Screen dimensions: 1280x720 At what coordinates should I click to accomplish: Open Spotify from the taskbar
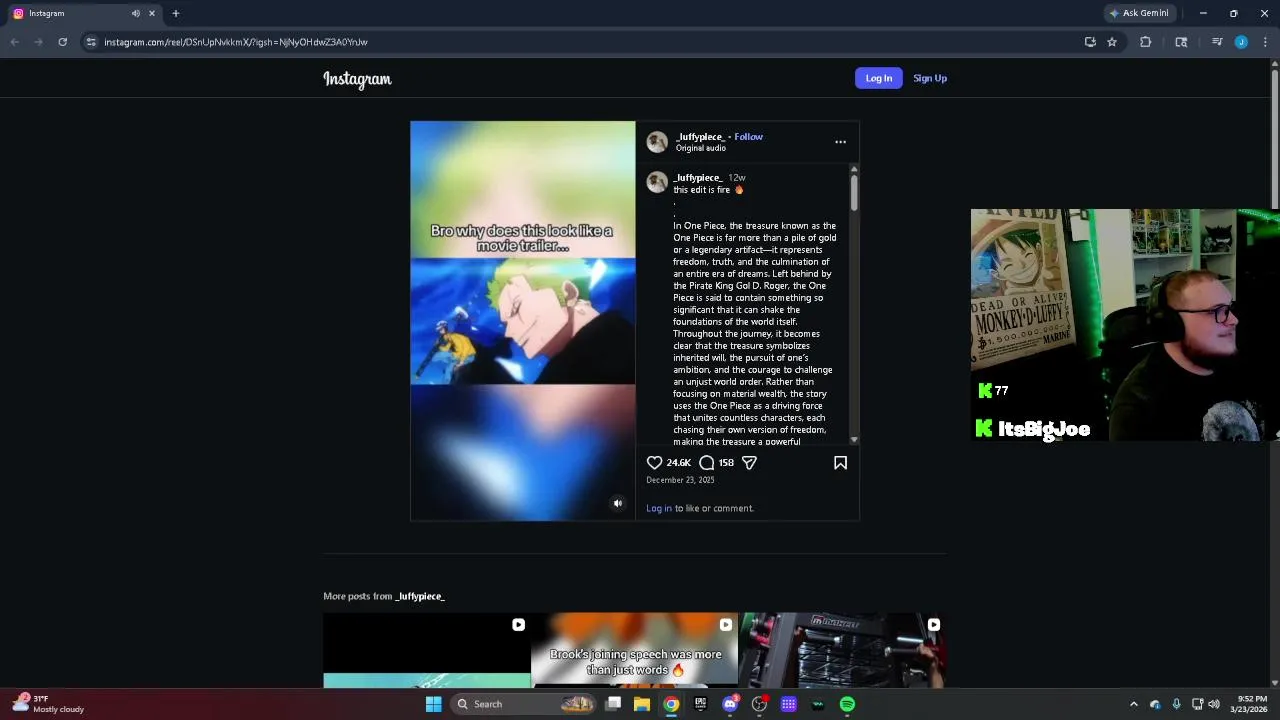(x=847, y=704)
